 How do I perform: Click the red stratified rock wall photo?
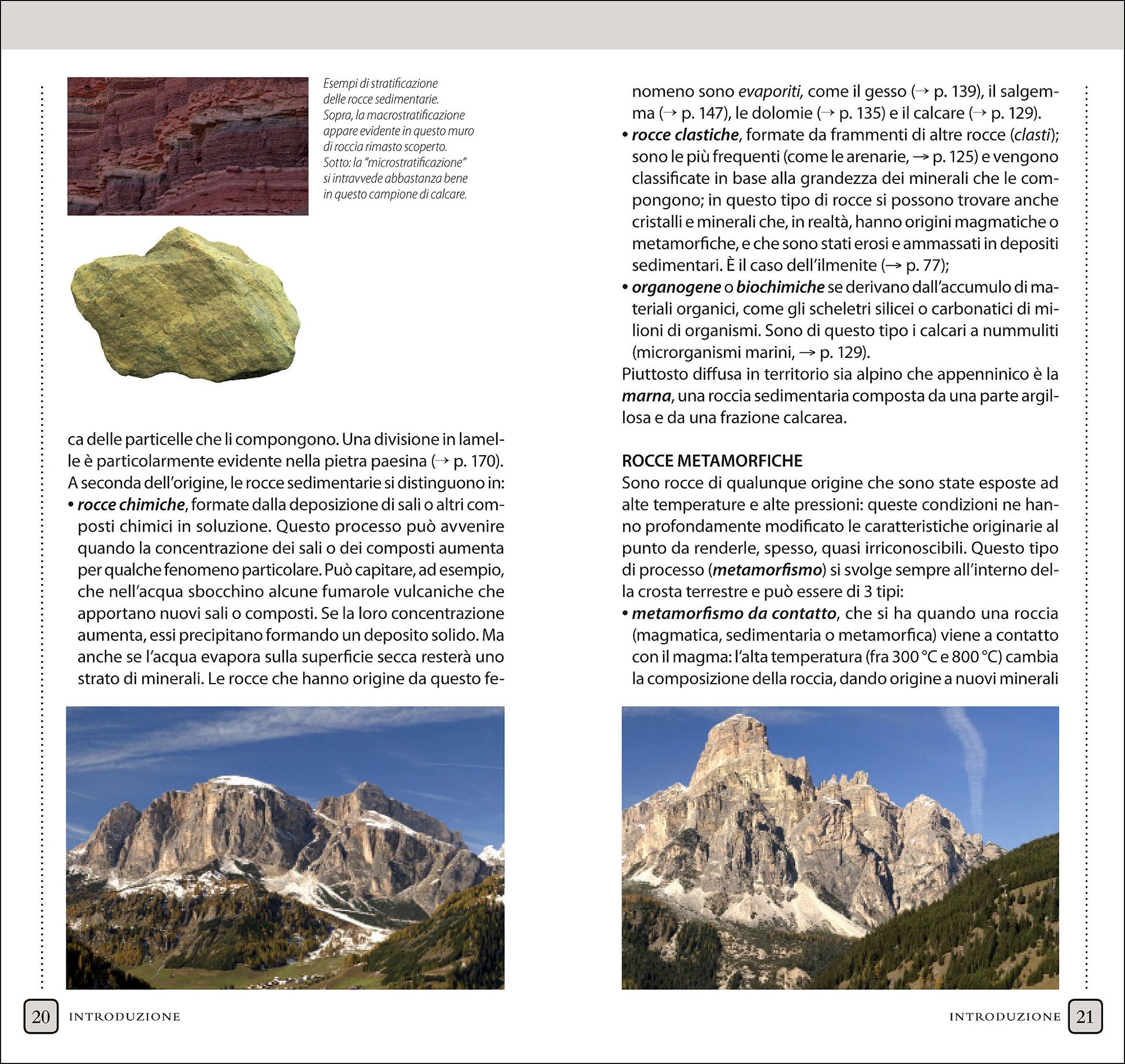coord(187,146)
